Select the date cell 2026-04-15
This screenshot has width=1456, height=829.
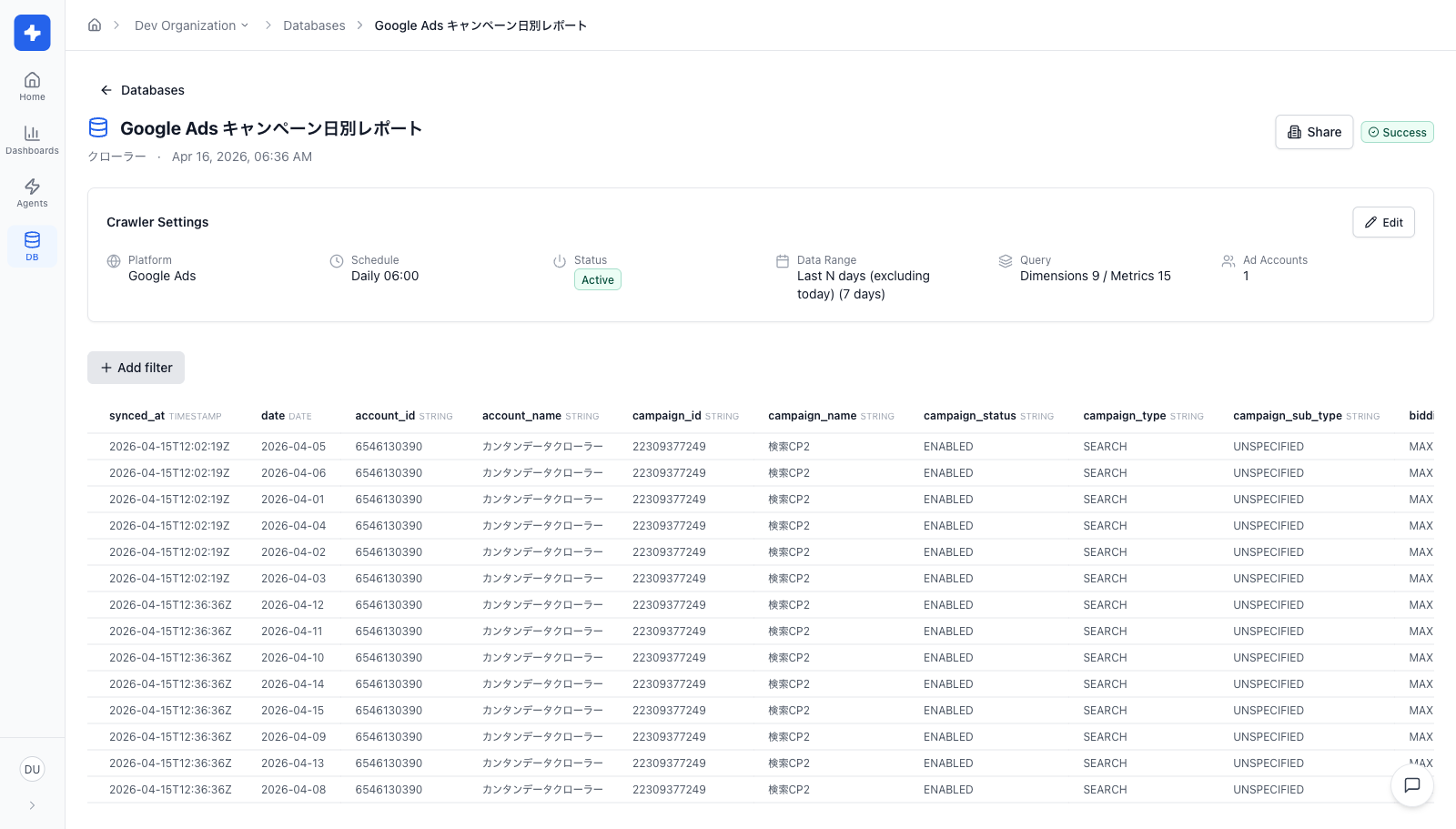tap(292, 711)
